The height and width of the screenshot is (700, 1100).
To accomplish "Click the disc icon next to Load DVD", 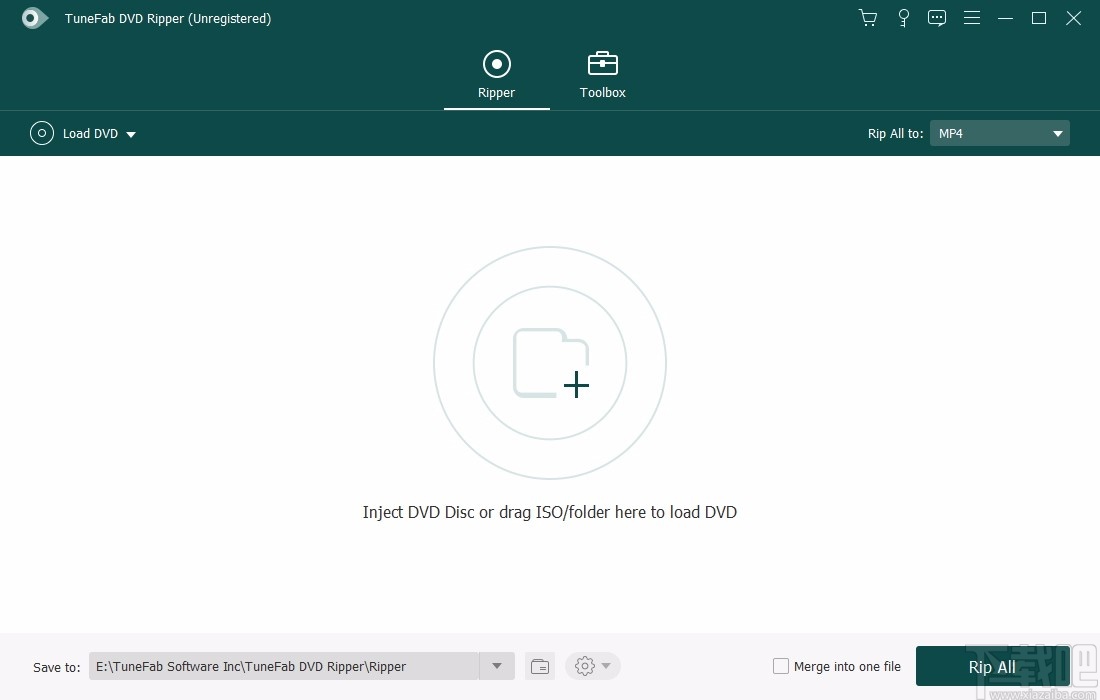I will pos(41,133).
